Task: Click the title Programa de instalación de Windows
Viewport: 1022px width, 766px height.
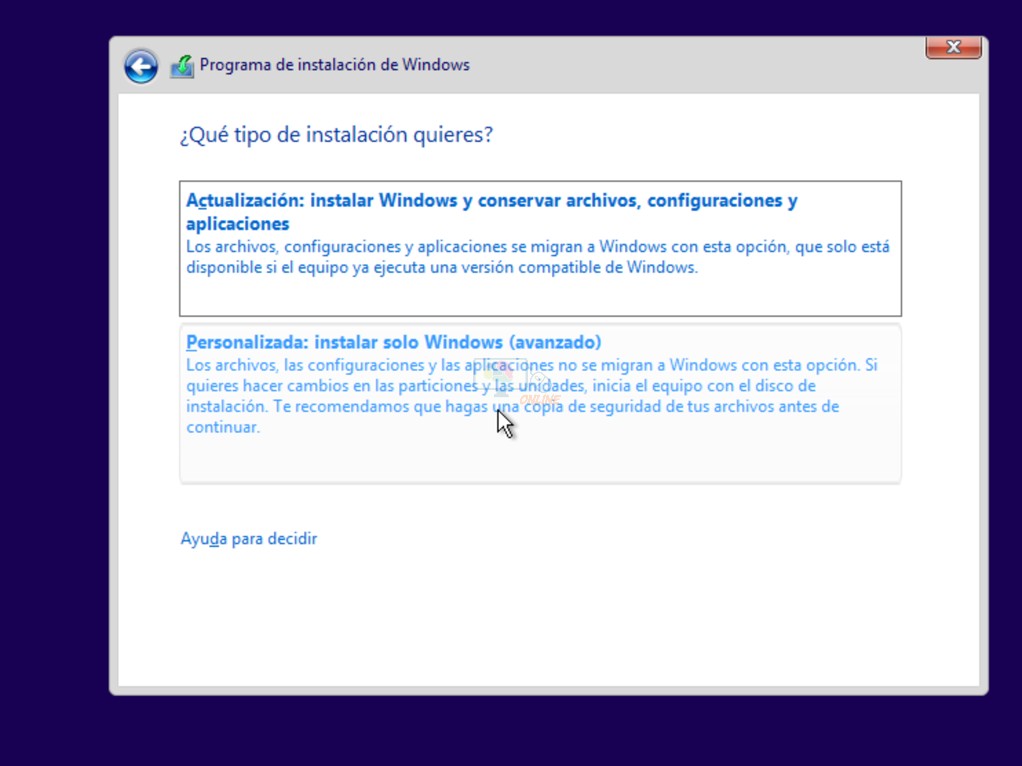Action: coord(334,65)
